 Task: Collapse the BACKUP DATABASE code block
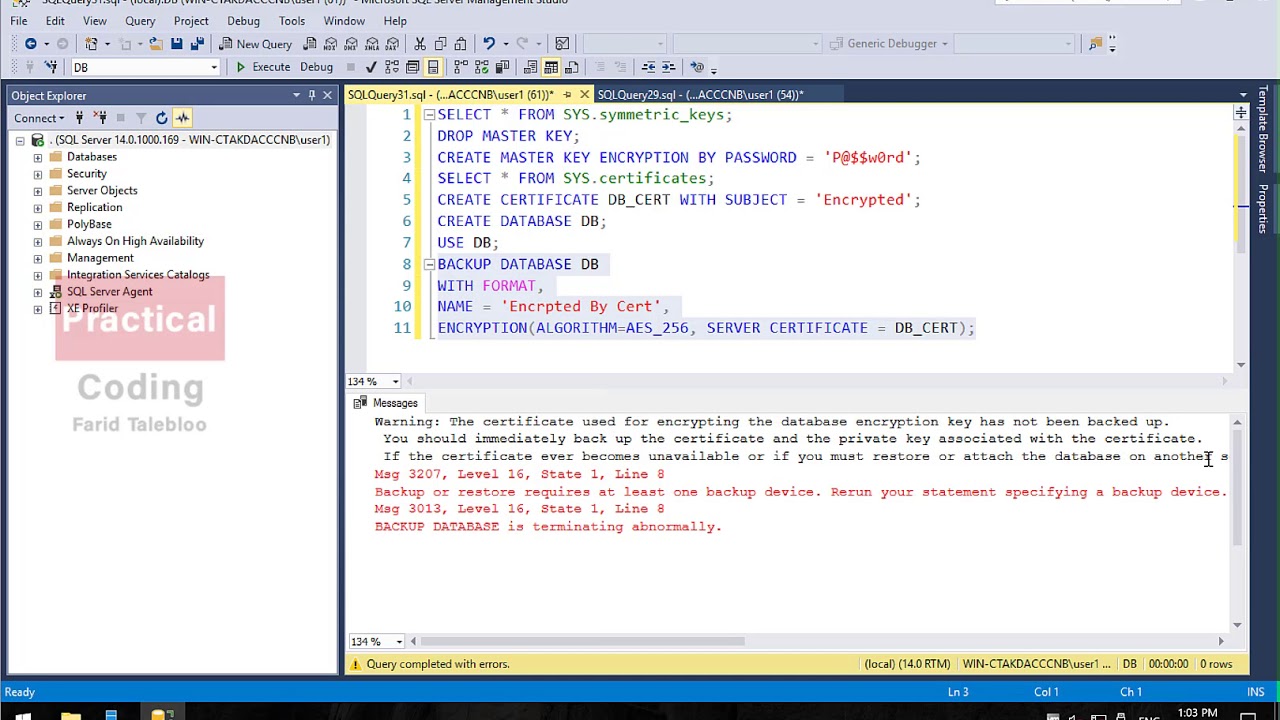(429, 264)
